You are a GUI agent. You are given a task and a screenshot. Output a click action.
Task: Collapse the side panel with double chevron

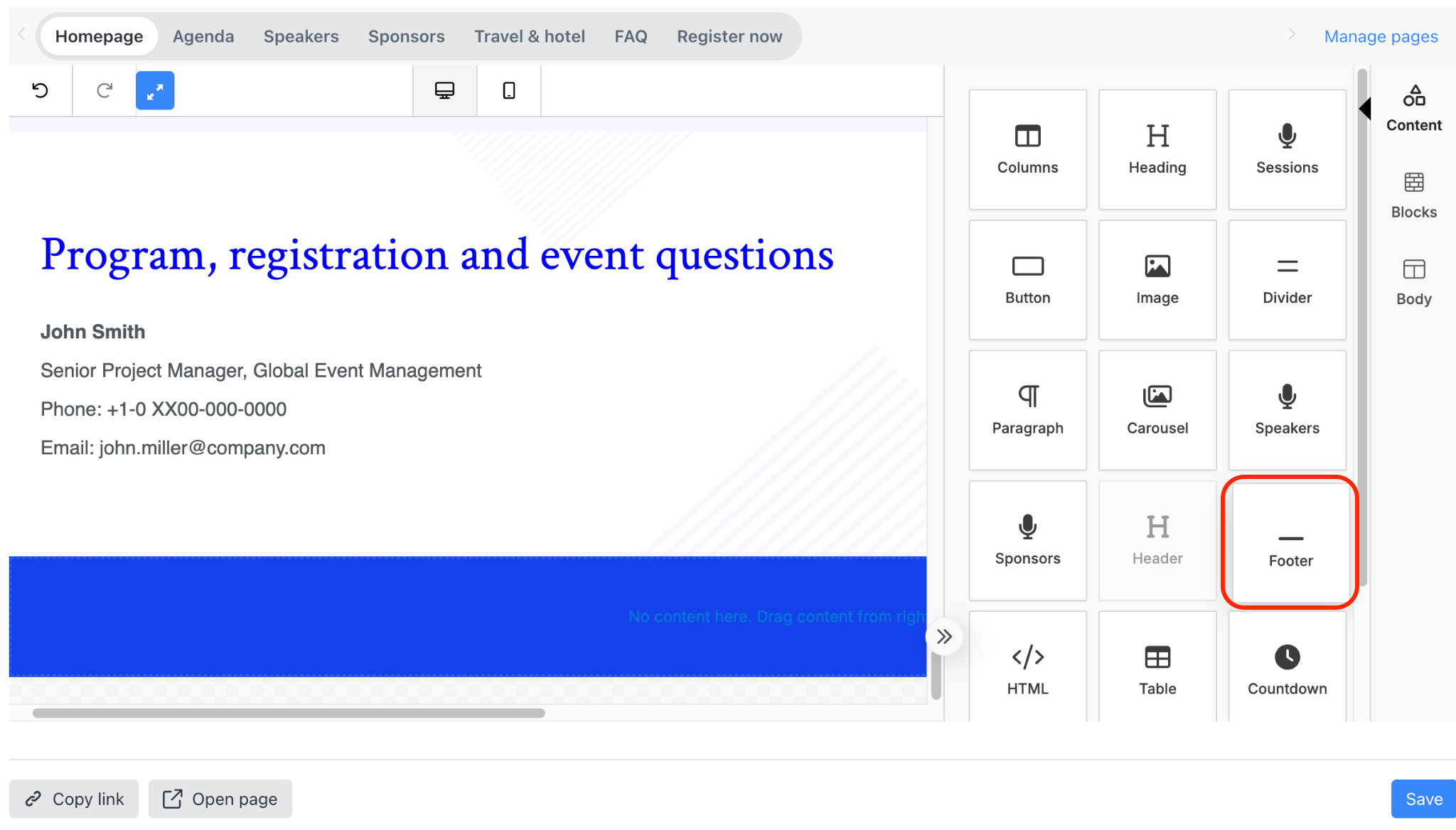(x=944, y=637)
